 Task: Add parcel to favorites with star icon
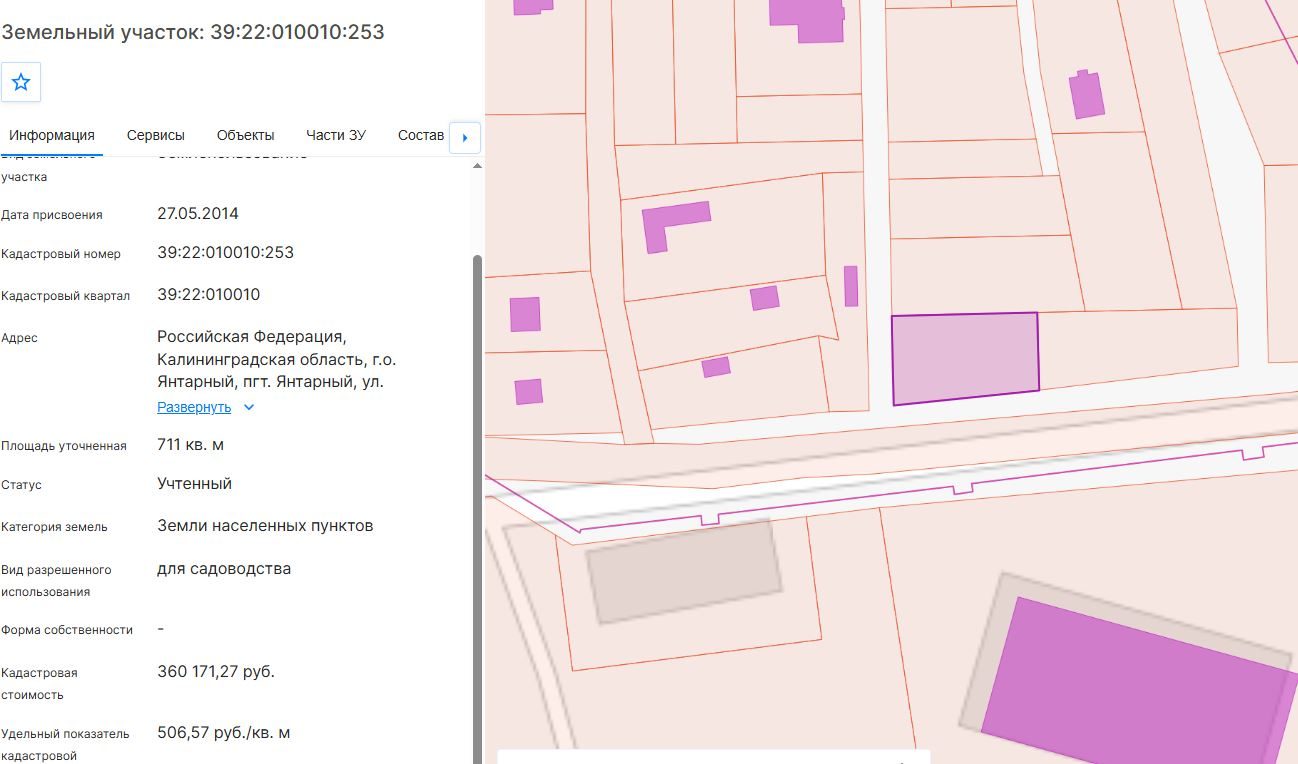click(x=21, y=82)
